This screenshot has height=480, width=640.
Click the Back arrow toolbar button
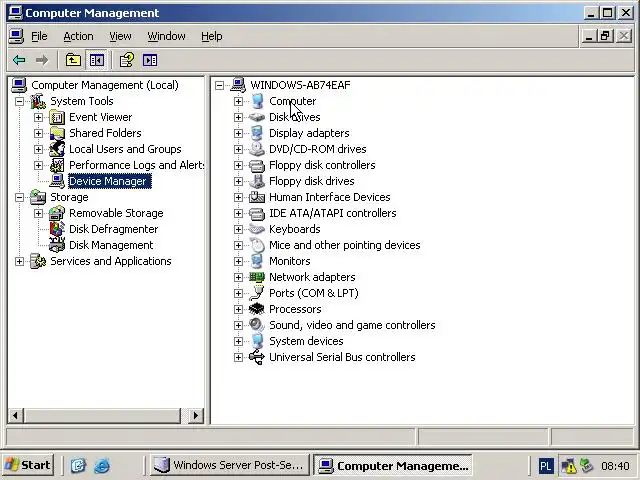coord(19,60)
